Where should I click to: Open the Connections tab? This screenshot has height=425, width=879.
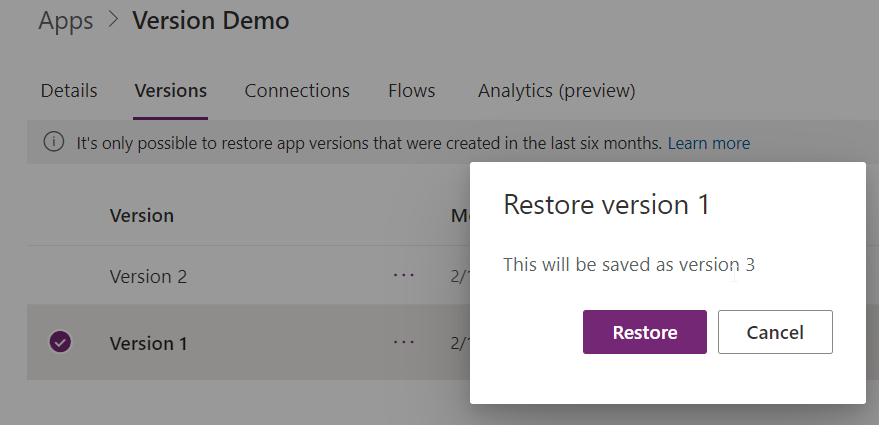[297, 91]
